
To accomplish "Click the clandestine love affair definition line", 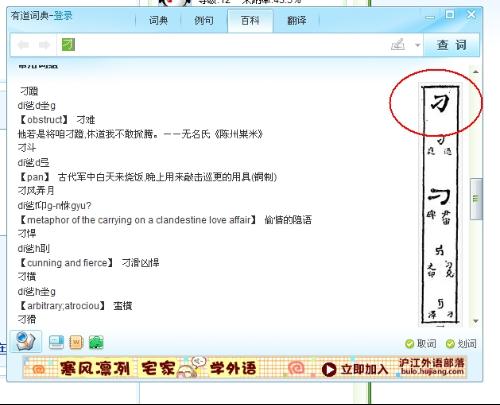I will click(165, 220).
